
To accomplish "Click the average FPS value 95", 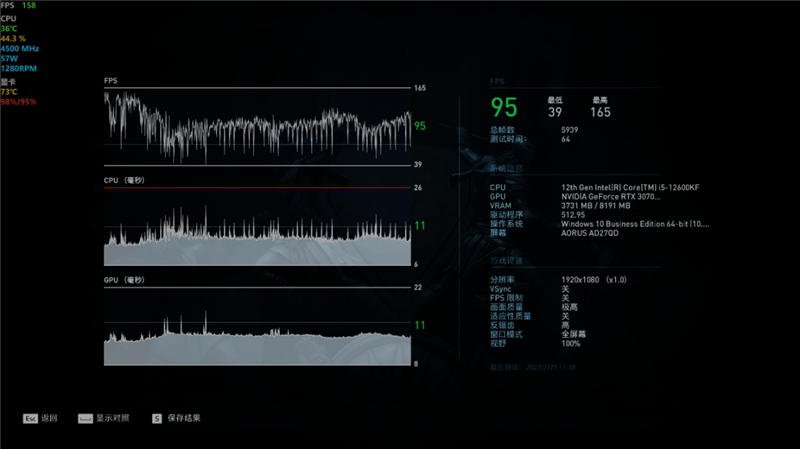I will coord(504,107).
